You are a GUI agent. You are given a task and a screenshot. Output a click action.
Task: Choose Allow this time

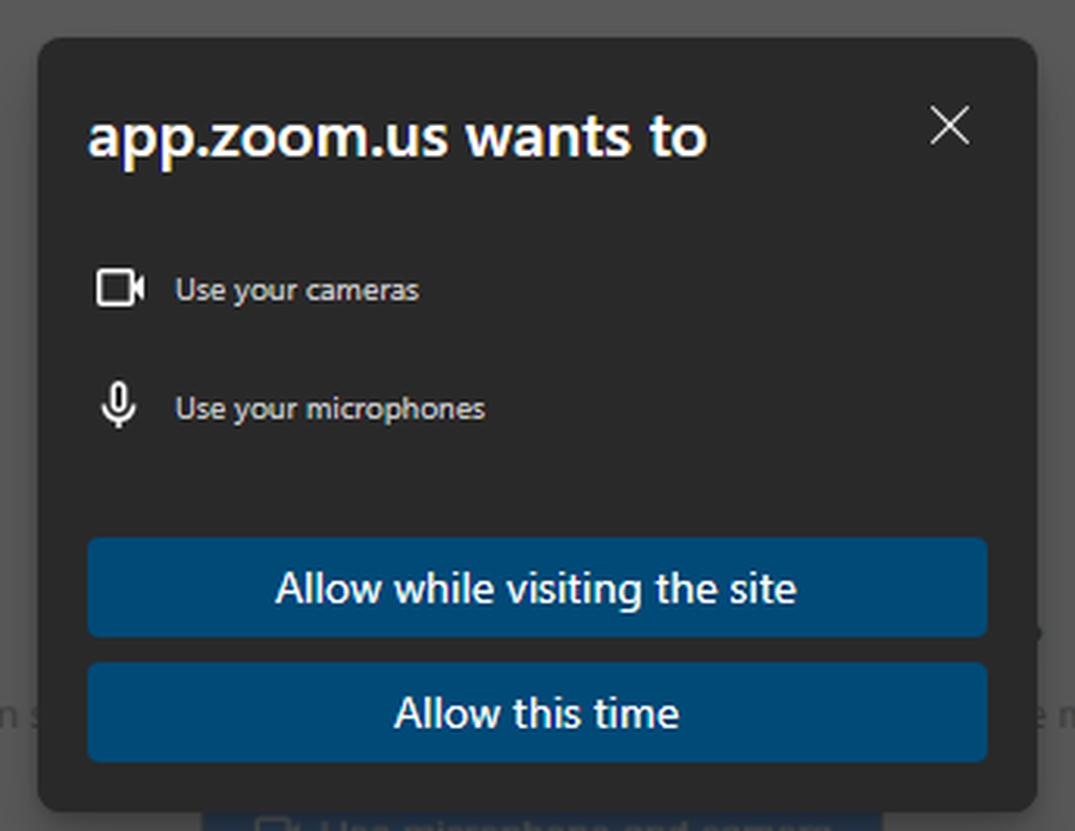tap(537, 713)
